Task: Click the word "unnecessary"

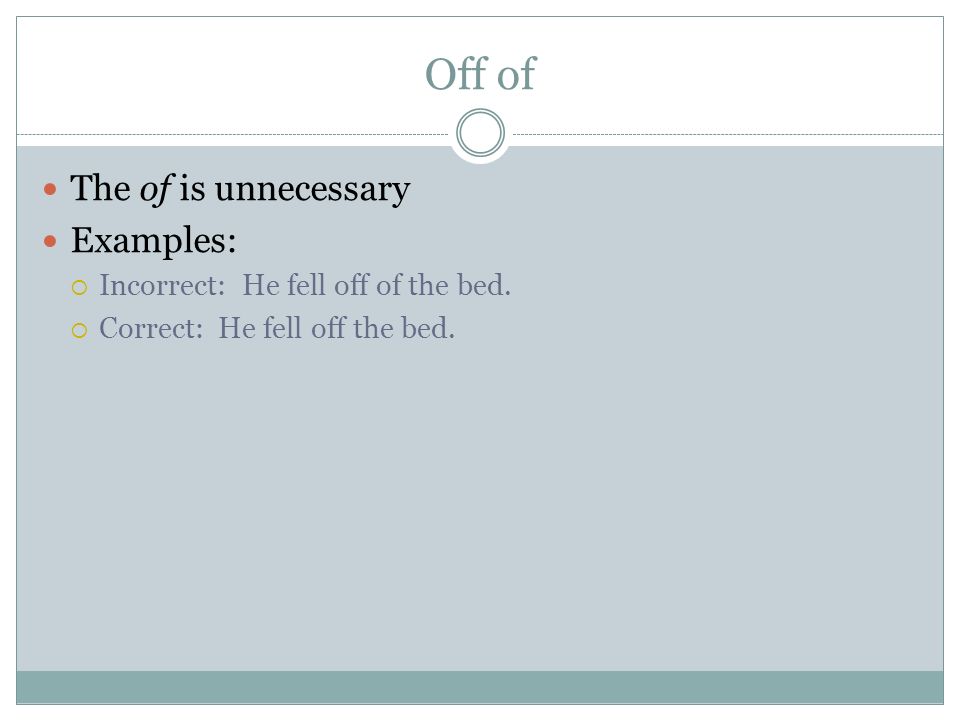Action: tap(312, 189)
